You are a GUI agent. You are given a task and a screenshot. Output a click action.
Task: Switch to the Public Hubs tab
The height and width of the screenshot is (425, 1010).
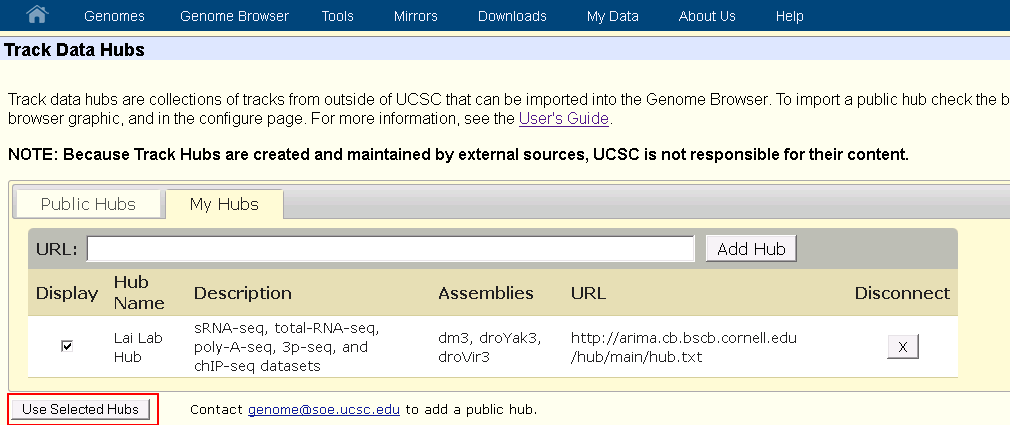point(88,204)
